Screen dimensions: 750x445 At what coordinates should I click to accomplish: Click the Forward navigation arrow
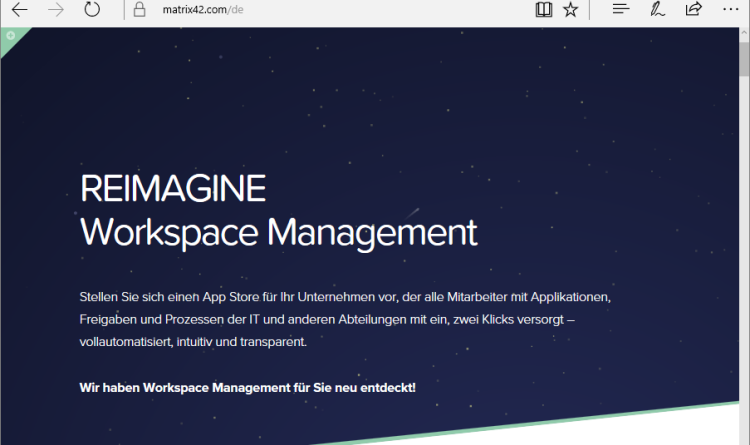click(56, 10)
